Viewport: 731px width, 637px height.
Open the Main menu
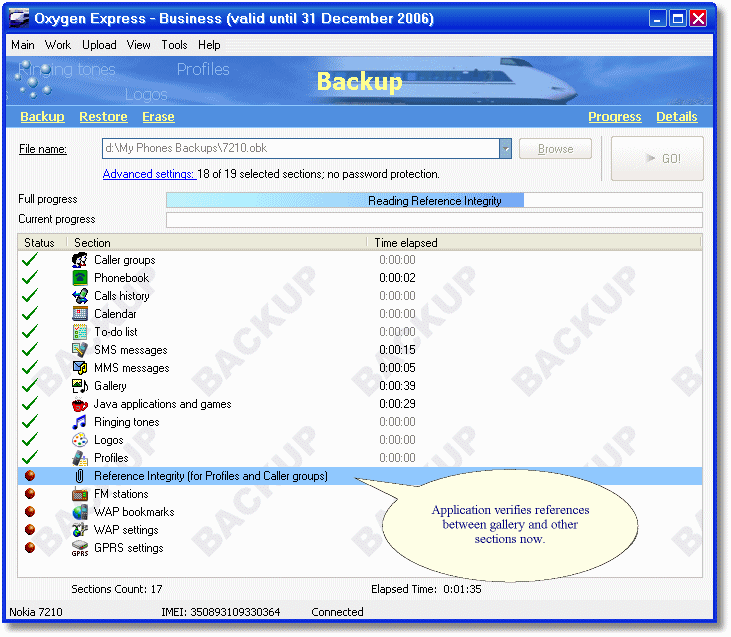coord(23,45)
